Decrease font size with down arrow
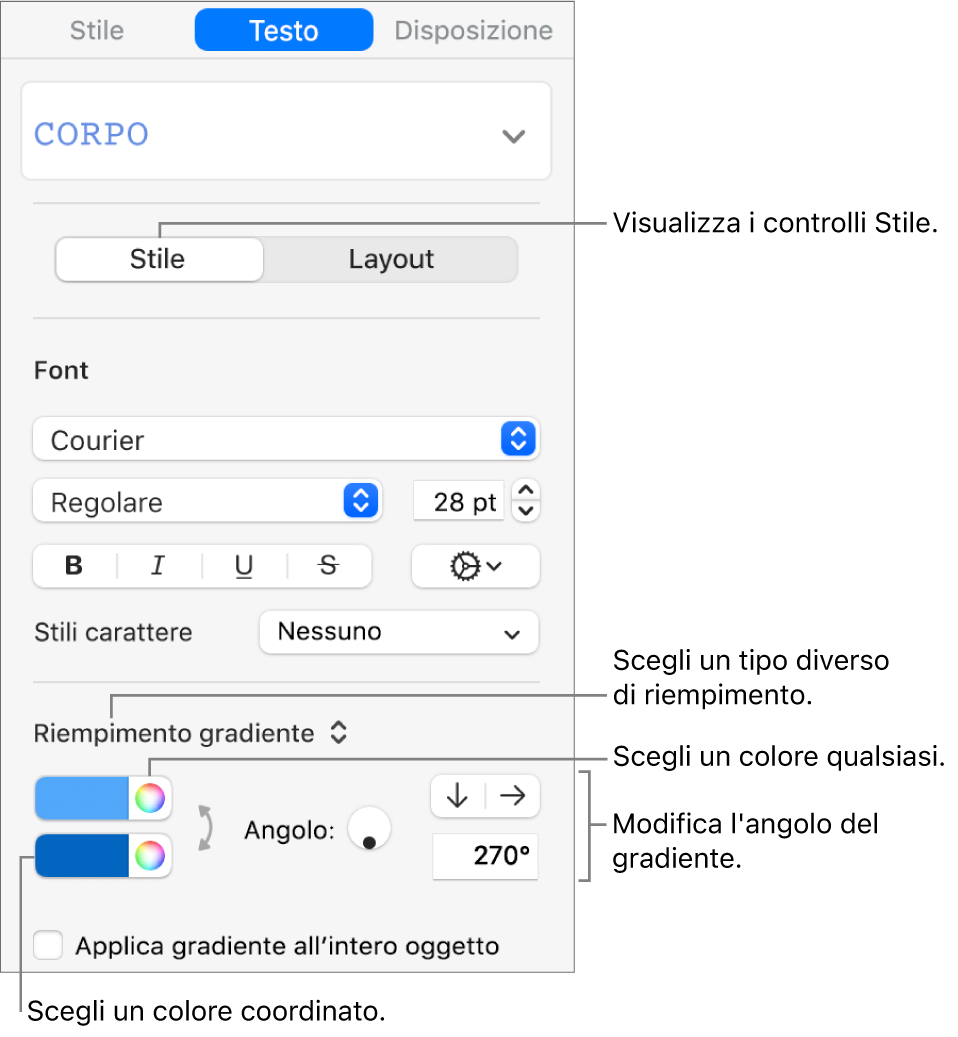The height and width of the screenshot is (1037, 958). [x=526, y=511]
